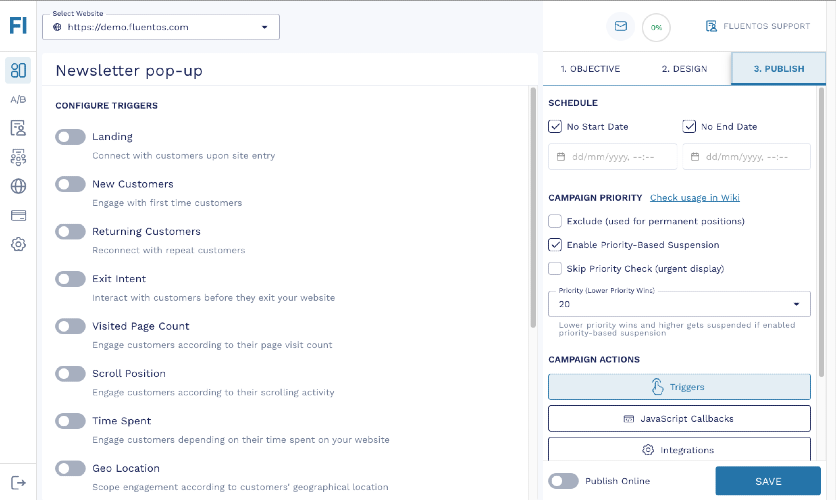Click the Fluentos Support icon
This screenshot has height=500, width=836.
click(x=711, y=26)
